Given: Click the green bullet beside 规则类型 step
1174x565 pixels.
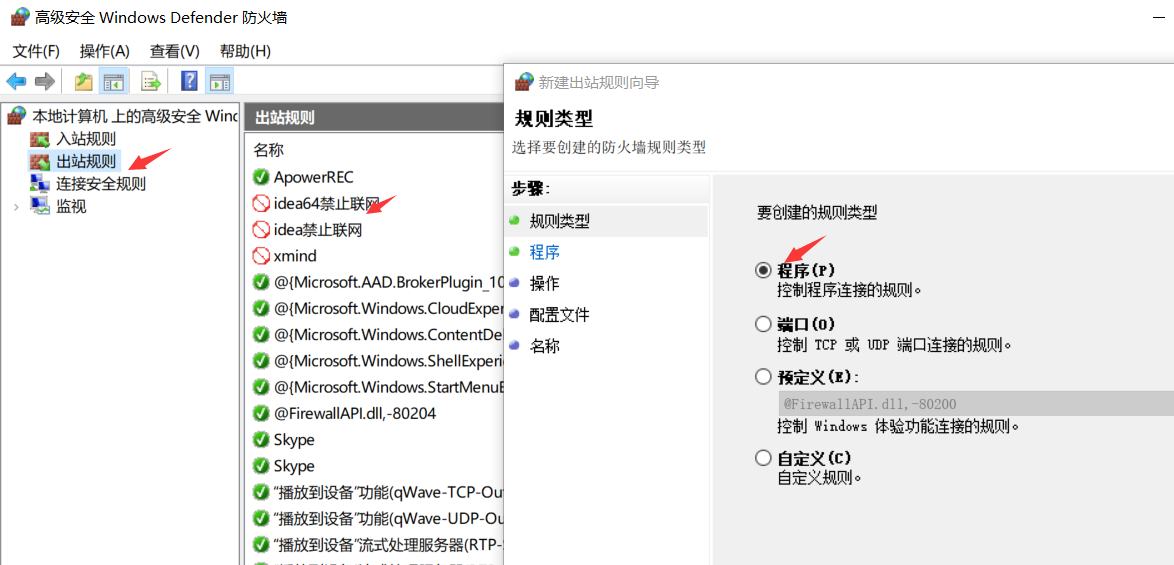Looking at the screenshot, I should pos(514,222).
